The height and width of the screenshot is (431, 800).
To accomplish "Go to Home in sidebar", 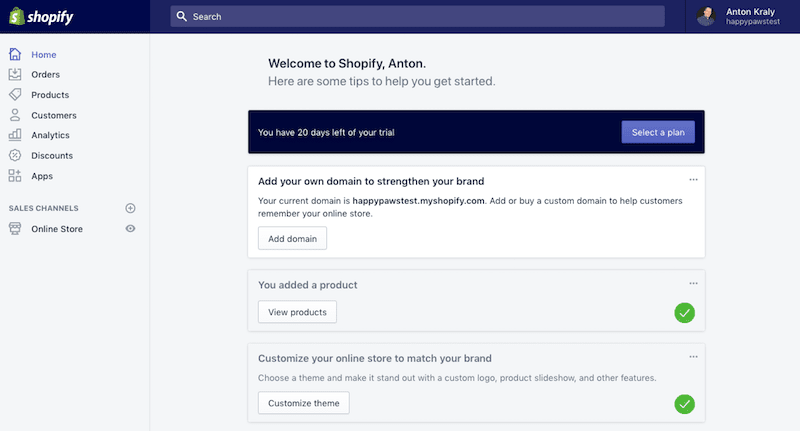I will [x=44, y=55].
